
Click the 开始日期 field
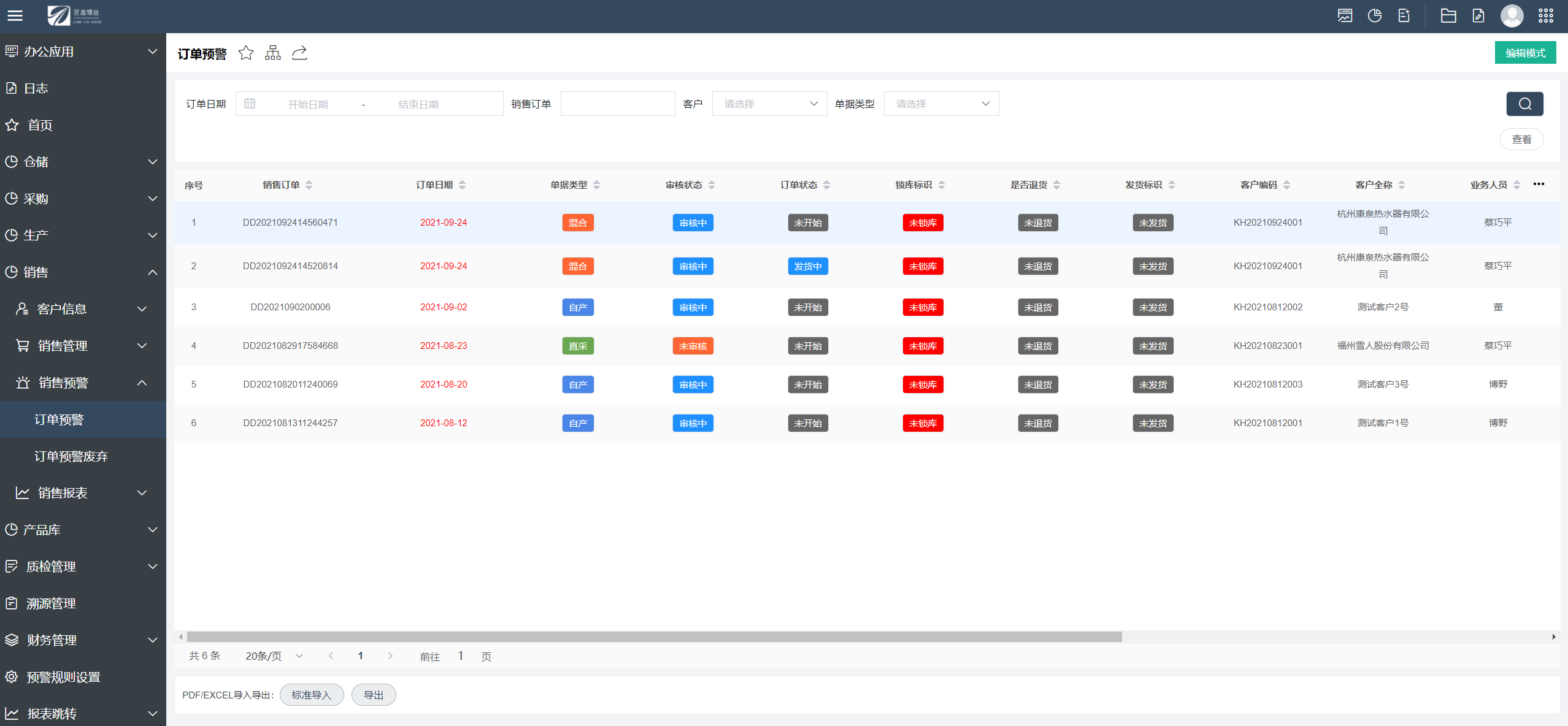(x=308, y=104)
